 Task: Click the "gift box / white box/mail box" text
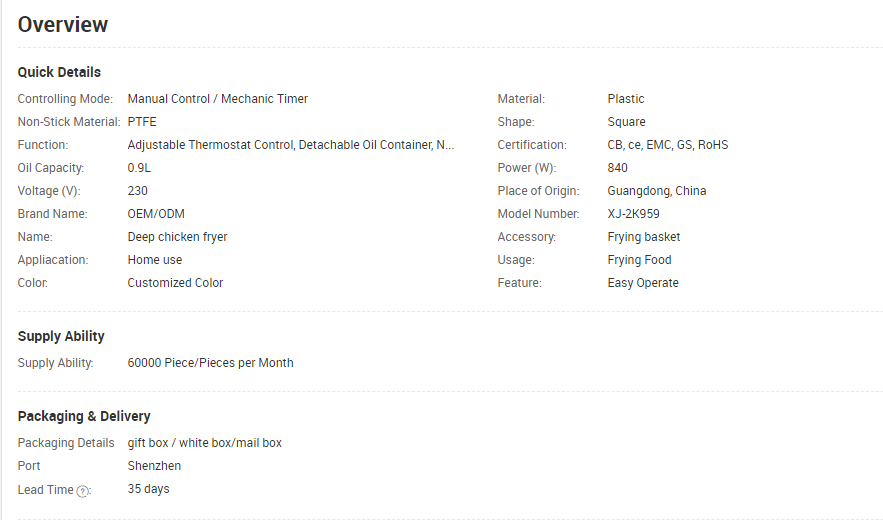(204, 443)
